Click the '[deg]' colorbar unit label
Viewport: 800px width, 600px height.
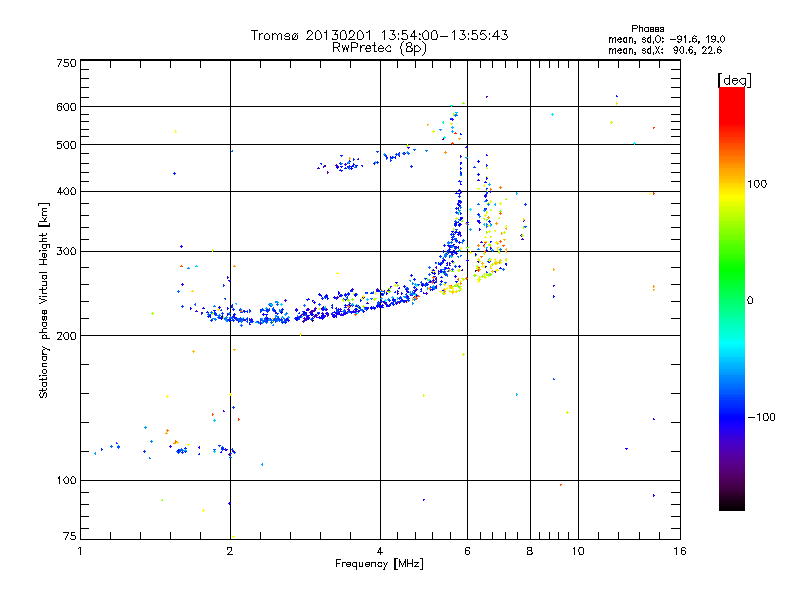coord(734,80)
